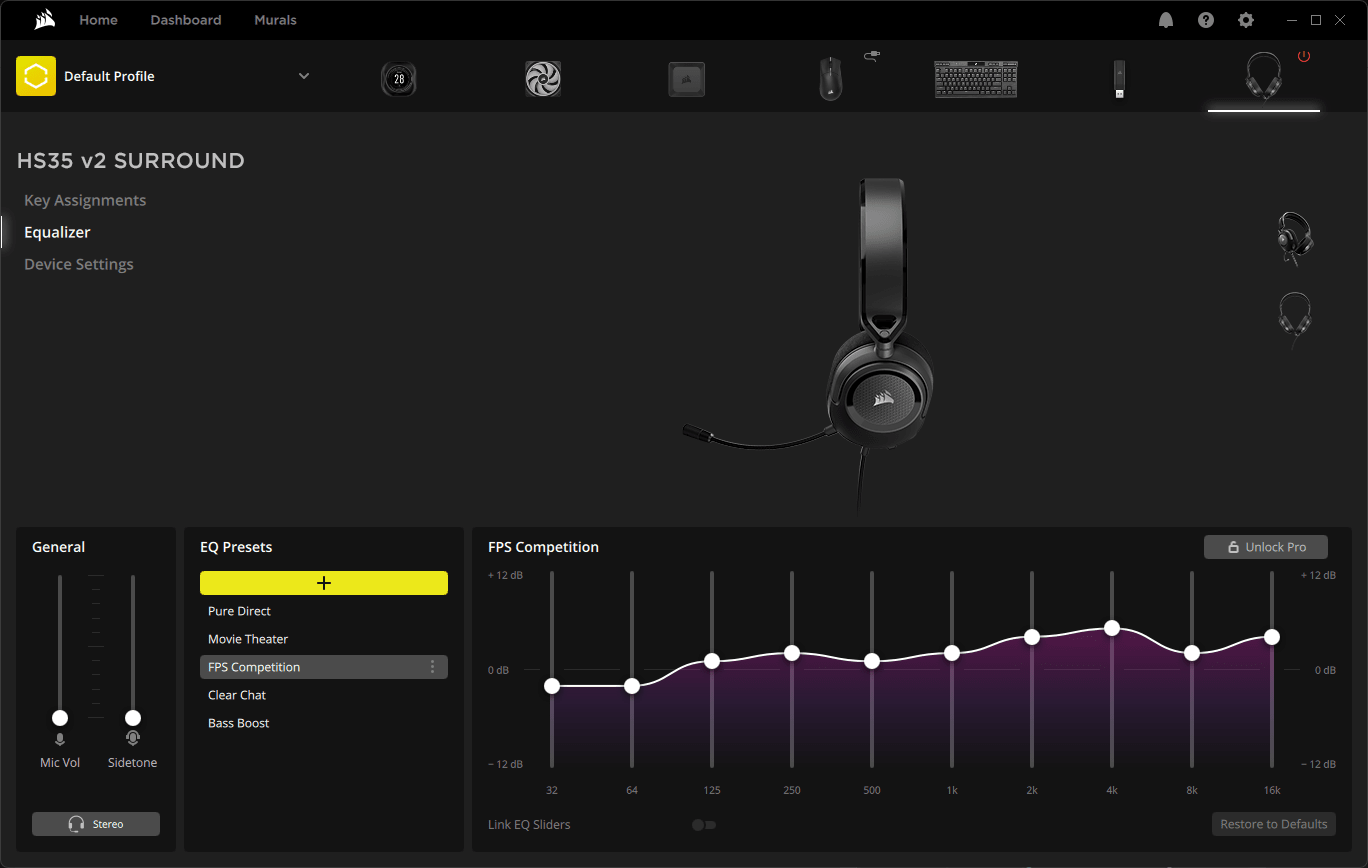Click the microphone icon under Mic Vol slider
This screenshot has width=1368, height=868.
pos(60,739)
